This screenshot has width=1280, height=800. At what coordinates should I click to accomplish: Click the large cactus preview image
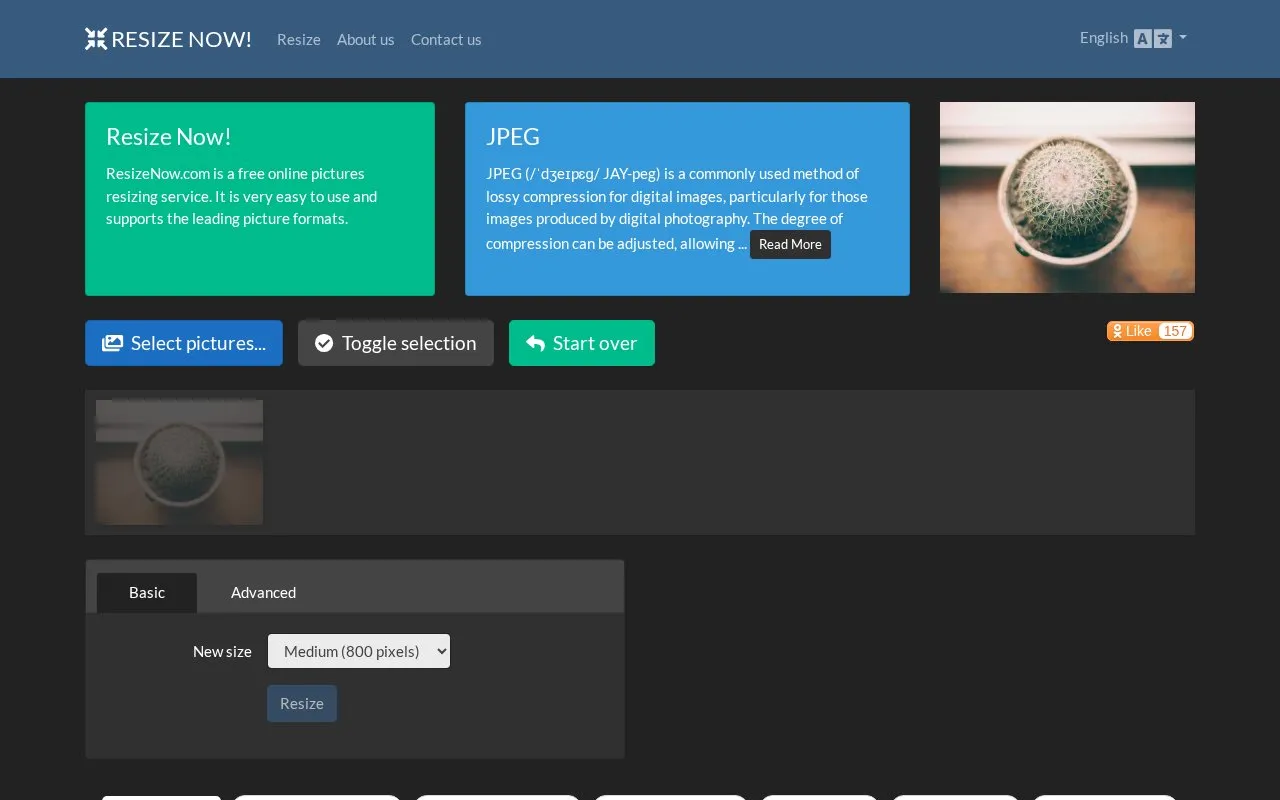pos(1067,197)
